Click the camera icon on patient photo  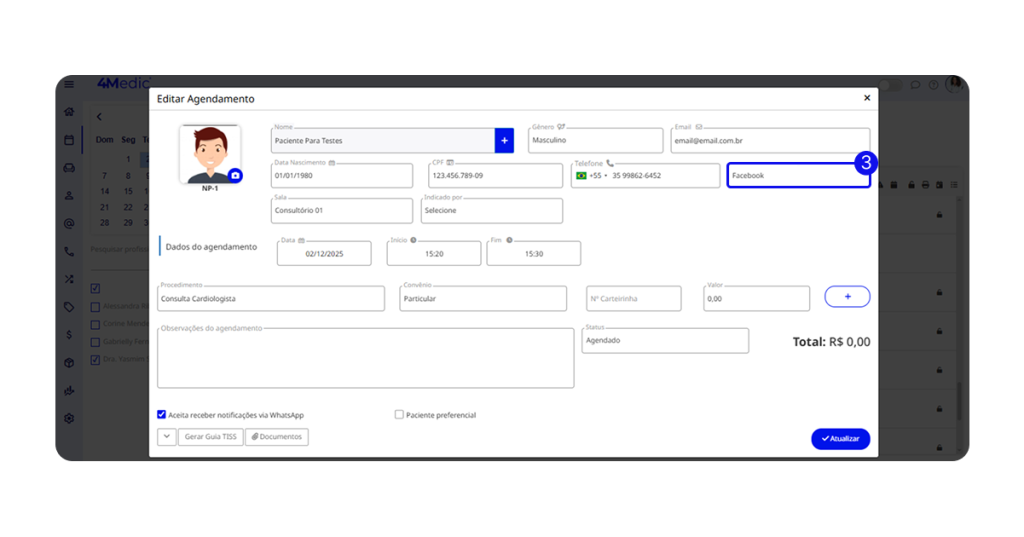(235, 175)
